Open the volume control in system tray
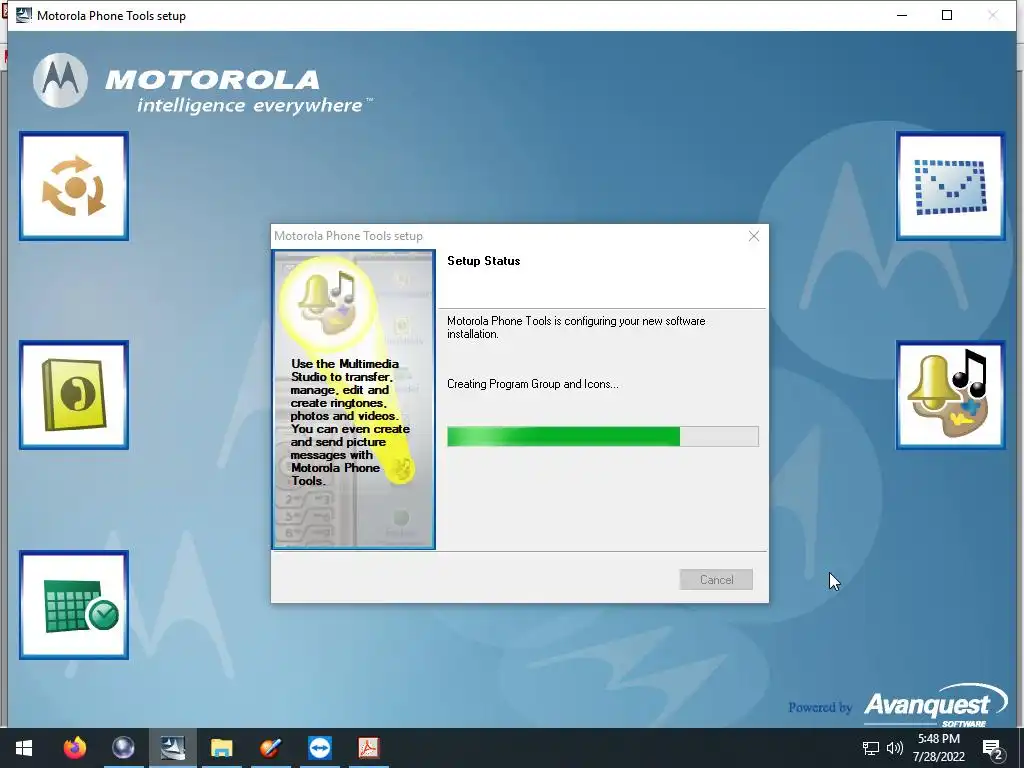Viewport: 1024px width, 768px height. [x=895, y=748]
